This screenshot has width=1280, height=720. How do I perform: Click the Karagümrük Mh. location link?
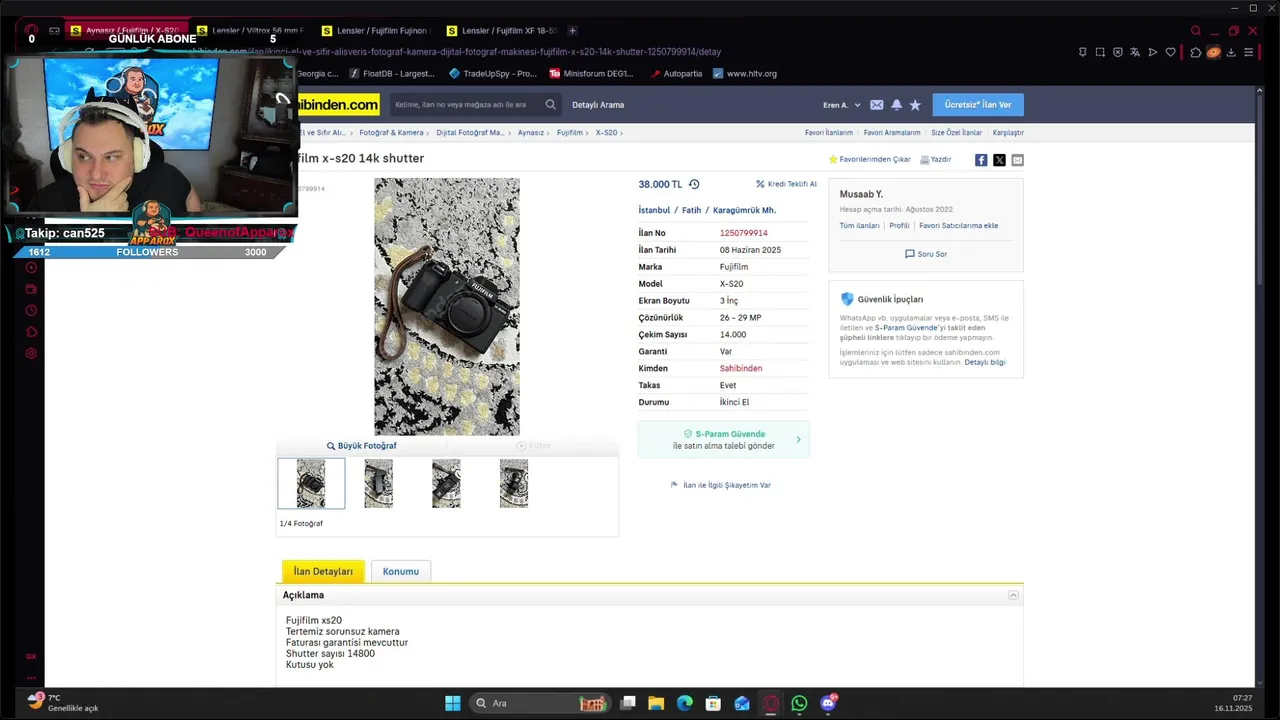(x=744, y=210)
